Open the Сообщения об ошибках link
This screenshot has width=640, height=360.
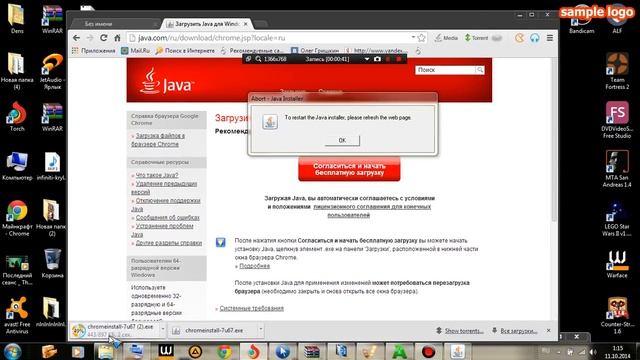point(167,218)
